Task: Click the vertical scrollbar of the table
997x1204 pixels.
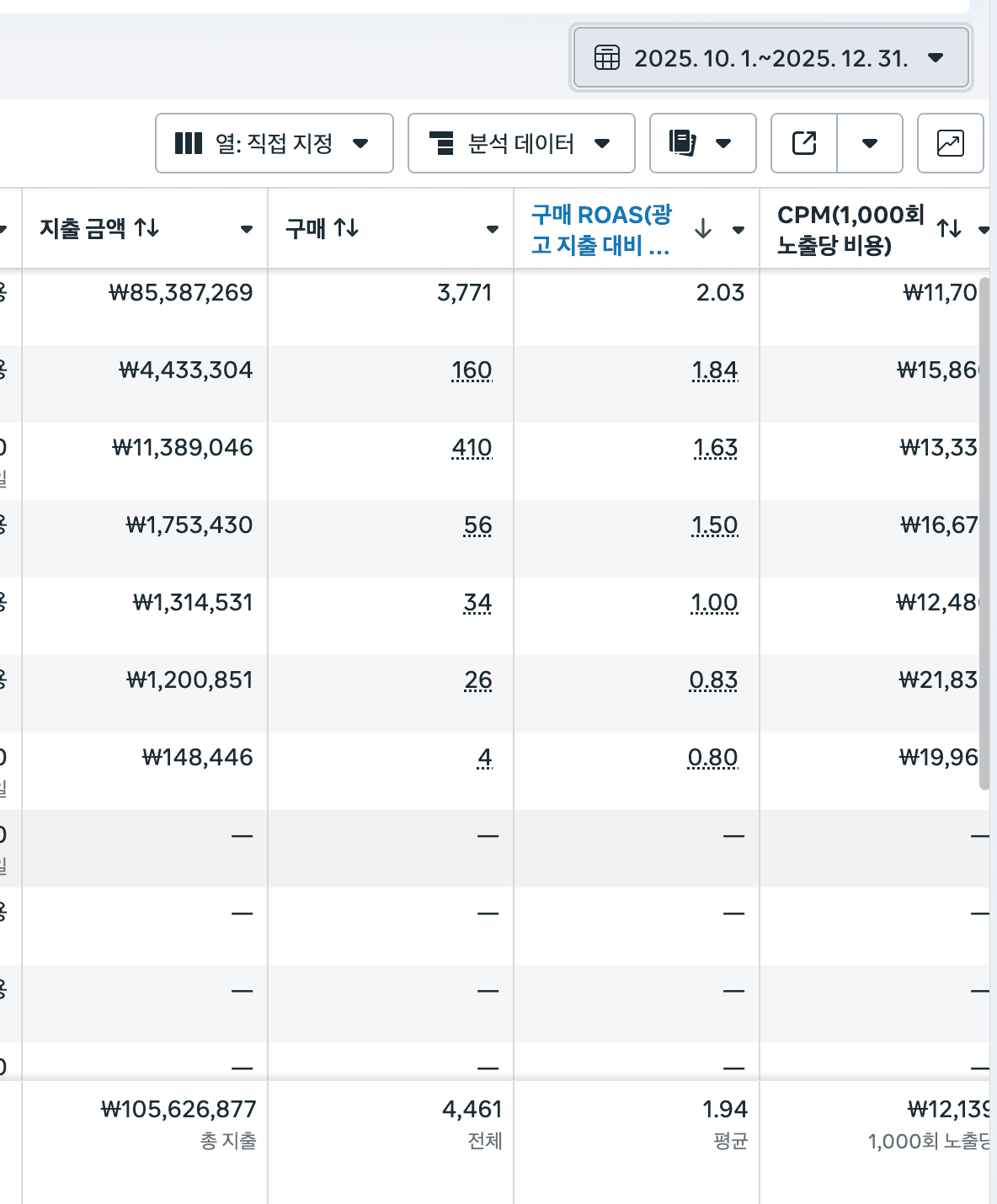Action: tap(984, 534)
